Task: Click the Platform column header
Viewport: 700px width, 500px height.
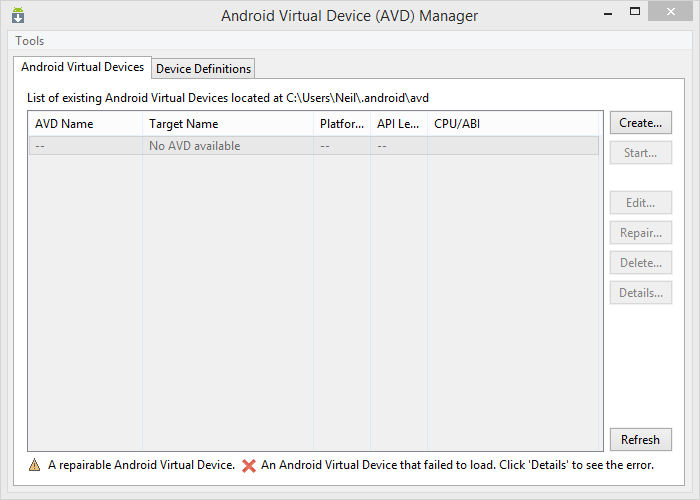Action: click(342, 124)
